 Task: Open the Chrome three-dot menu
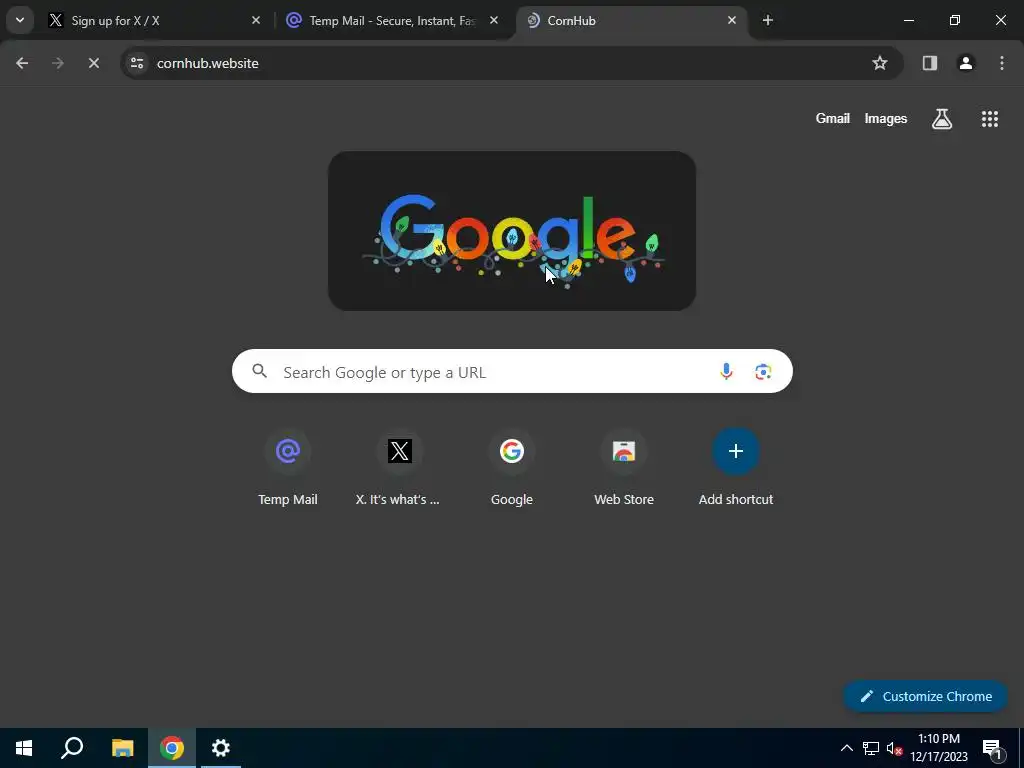point(1002,63)
